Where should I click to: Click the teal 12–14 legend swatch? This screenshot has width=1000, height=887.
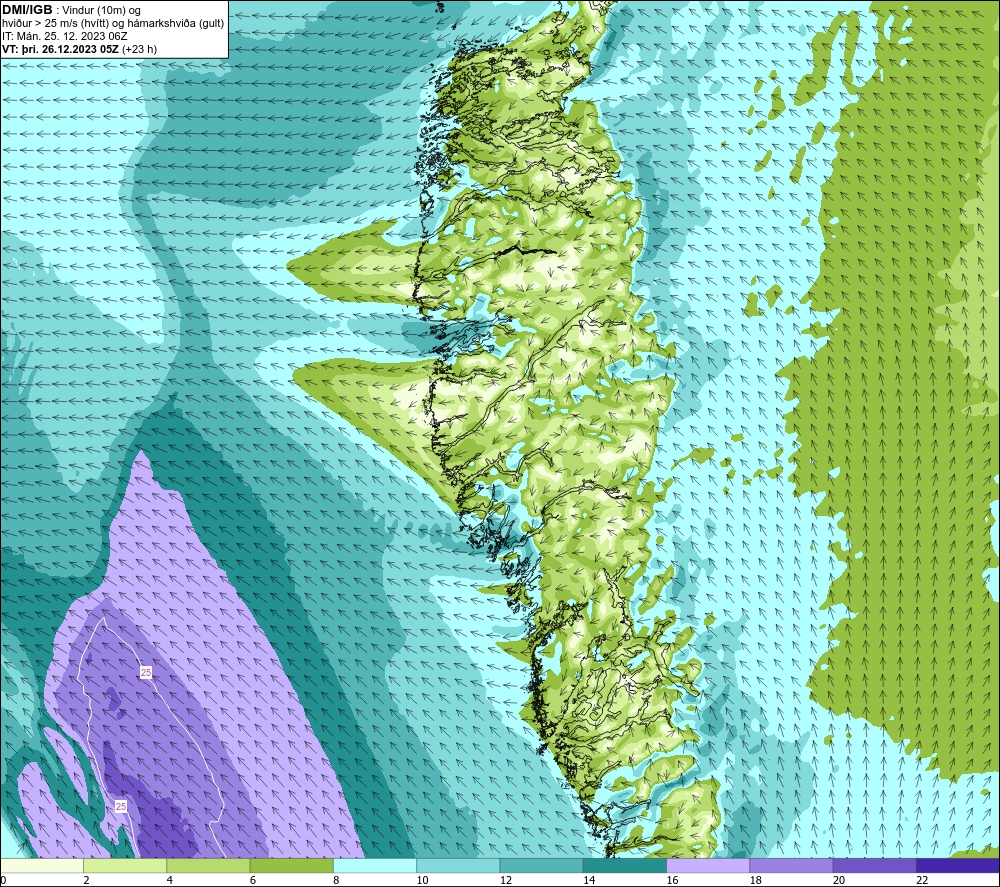point(541,866)
